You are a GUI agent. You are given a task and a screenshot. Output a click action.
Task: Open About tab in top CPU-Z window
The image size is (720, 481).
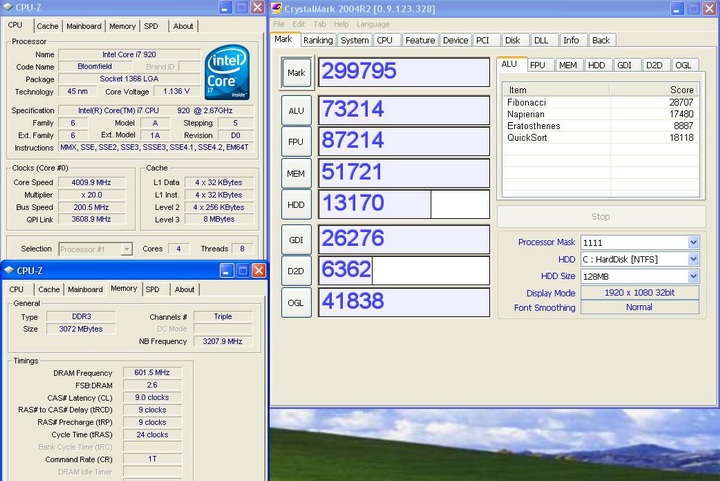[183, 26]
